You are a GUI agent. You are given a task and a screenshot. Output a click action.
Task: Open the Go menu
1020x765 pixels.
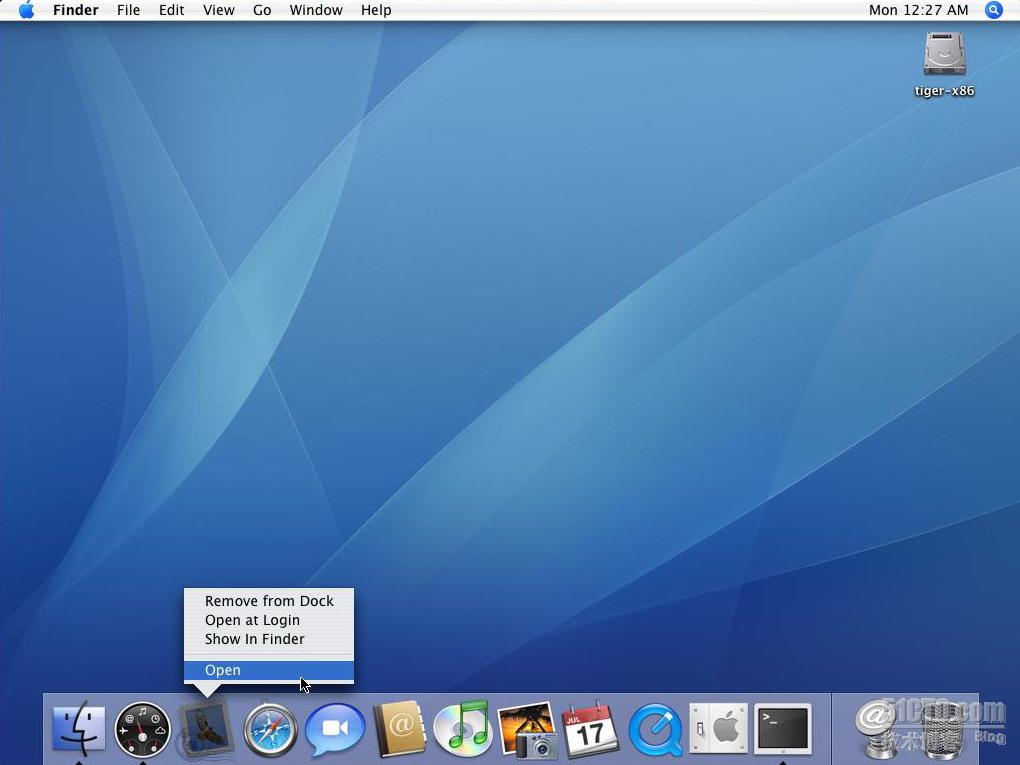[x=262, y=10]
